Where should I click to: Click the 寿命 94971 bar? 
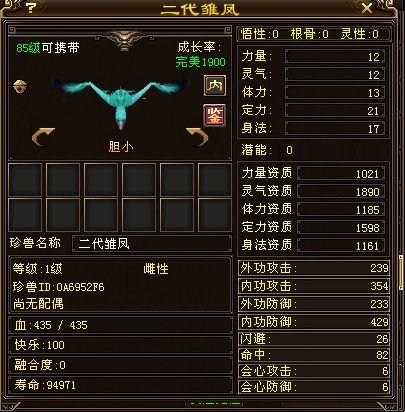pyautogui.click(x=120, y=385)
